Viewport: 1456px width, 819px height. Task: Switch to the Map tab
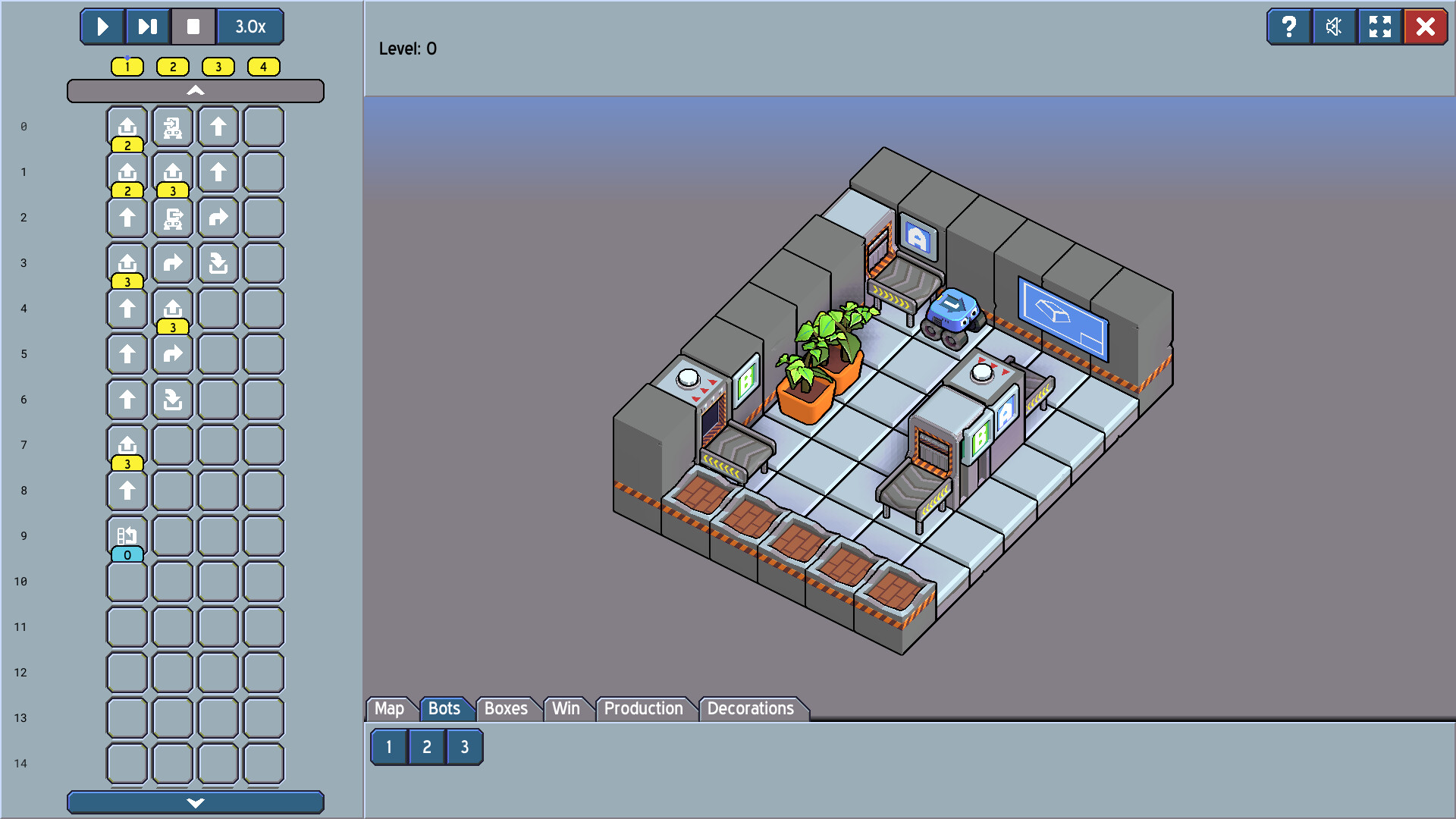389,708
